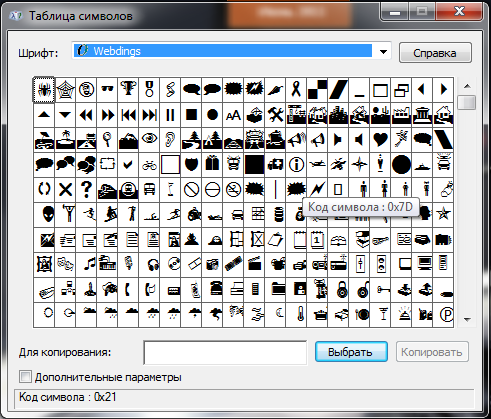491x419 pixels.
Task: Select the lightning bolt symbol
Action: [317, 189]
